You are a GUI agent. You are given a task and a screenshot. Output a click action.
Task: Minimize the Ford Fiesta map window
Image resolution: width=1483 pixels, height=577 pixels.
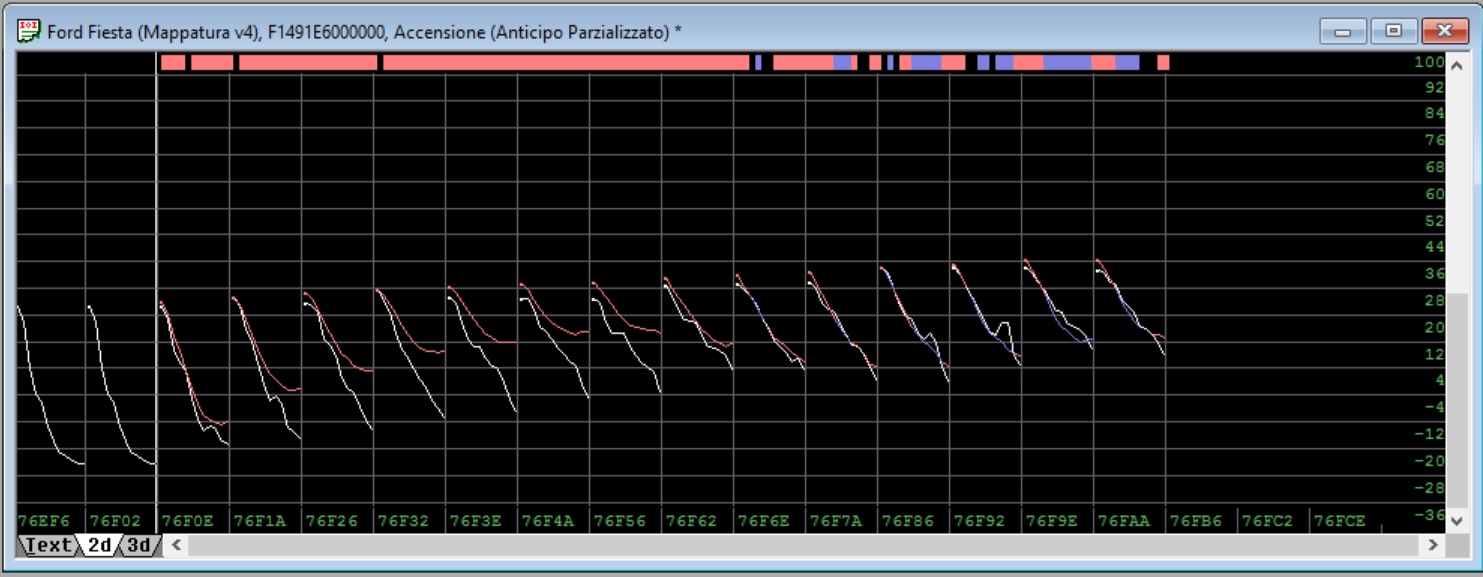[1343, 31]
